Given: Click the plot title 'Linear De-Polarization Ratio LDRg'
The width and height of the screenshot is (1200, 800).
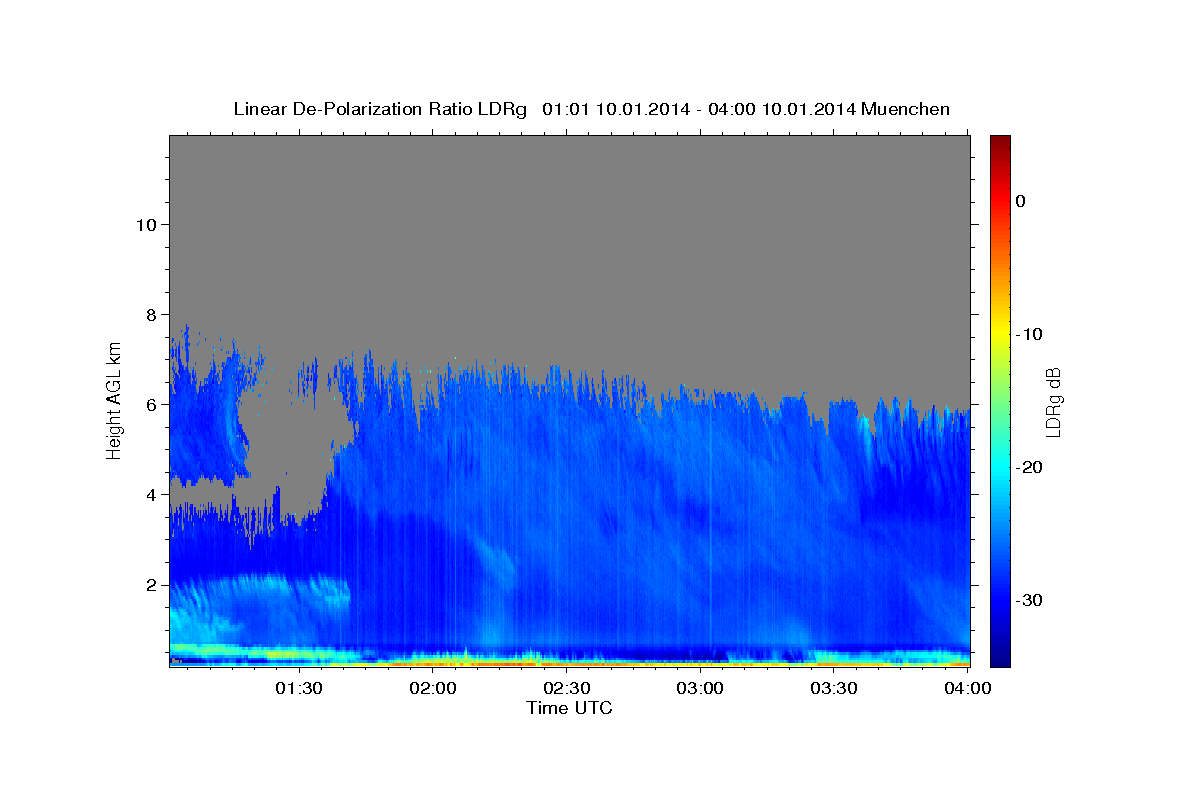Looking at the screenshot, I should (379, 109).
